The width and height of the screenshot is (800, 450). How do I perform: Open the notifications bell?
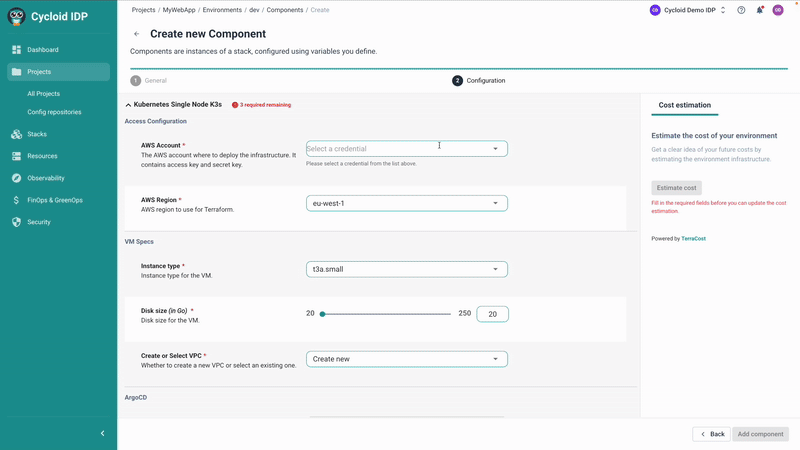(759, 10)
